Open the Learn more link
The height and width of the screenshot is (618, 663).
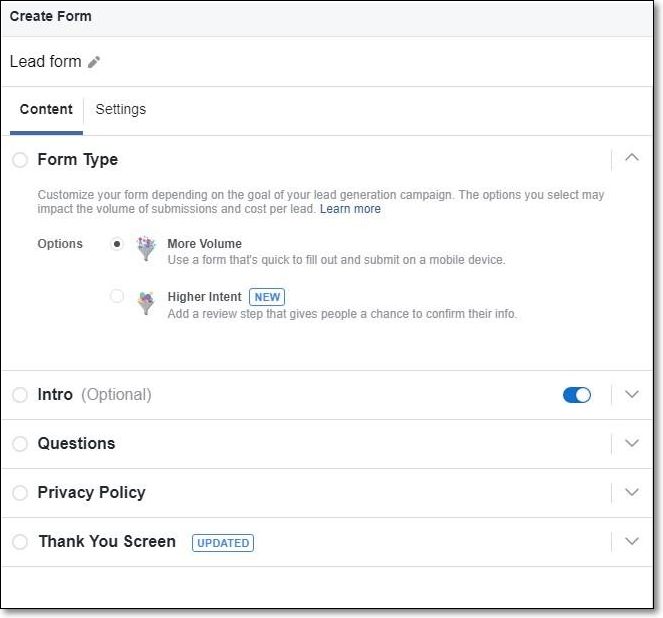(350, 209)
